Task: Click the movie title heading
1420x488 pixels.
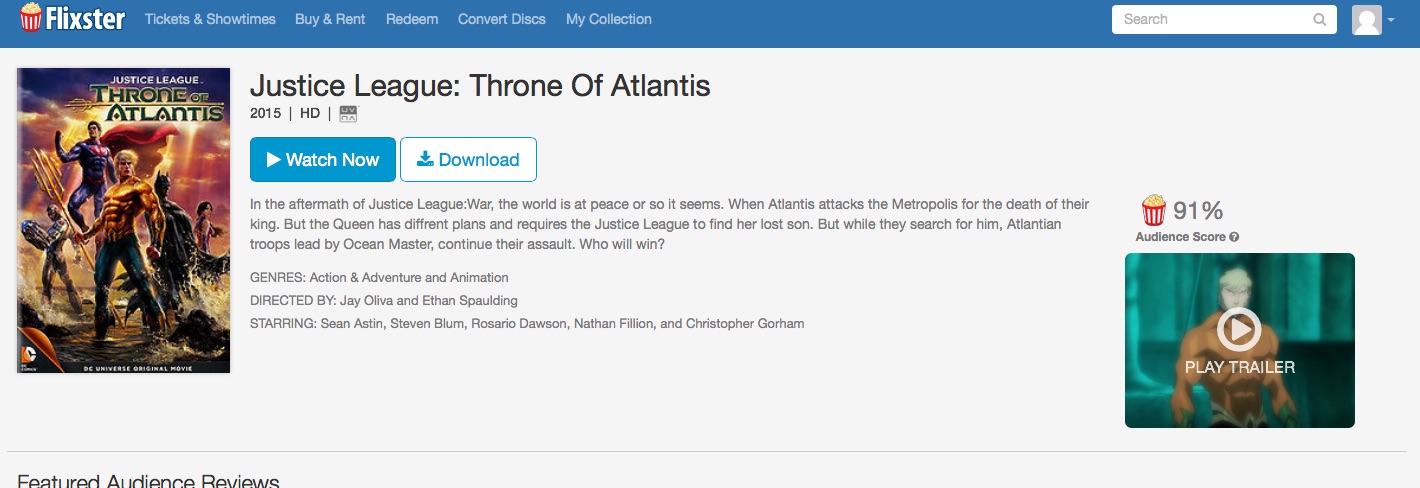Action: point(480,86)
